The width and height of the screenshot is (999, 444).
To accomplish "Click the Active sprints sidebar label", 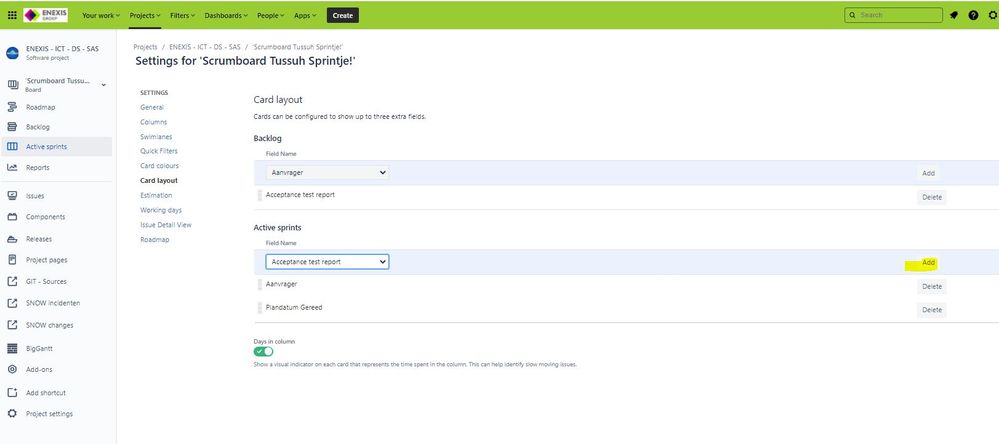I will (x=47, y=147).
